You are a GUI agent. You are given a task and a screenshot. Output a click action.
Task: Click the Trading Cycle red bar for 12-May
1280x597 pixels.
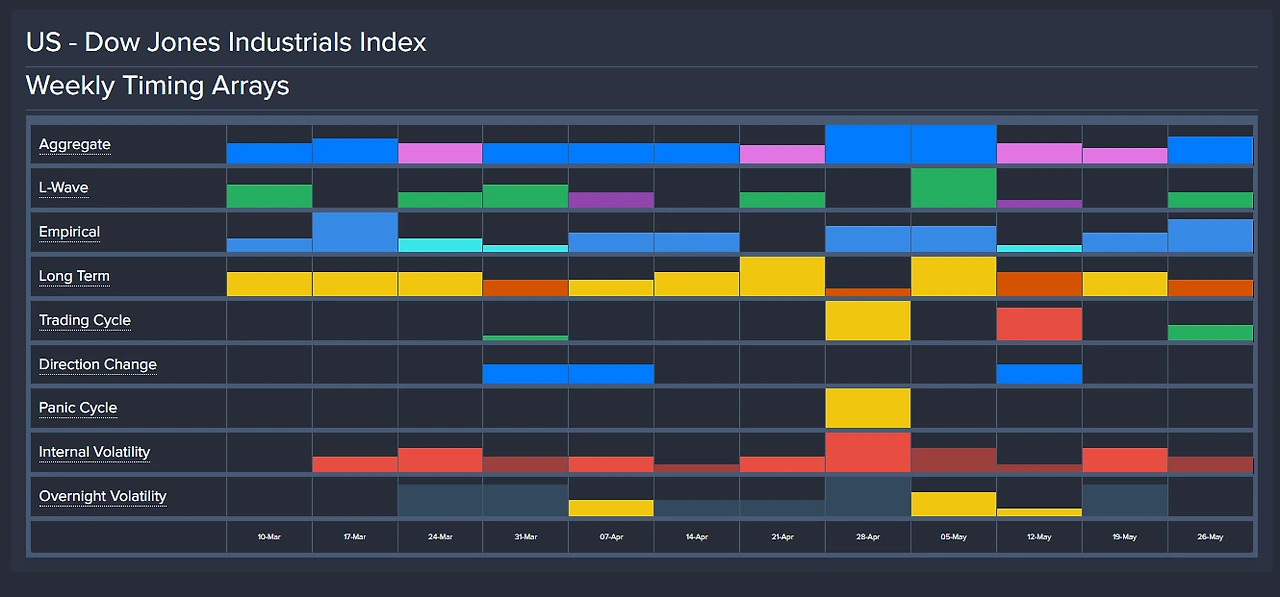1039,324
